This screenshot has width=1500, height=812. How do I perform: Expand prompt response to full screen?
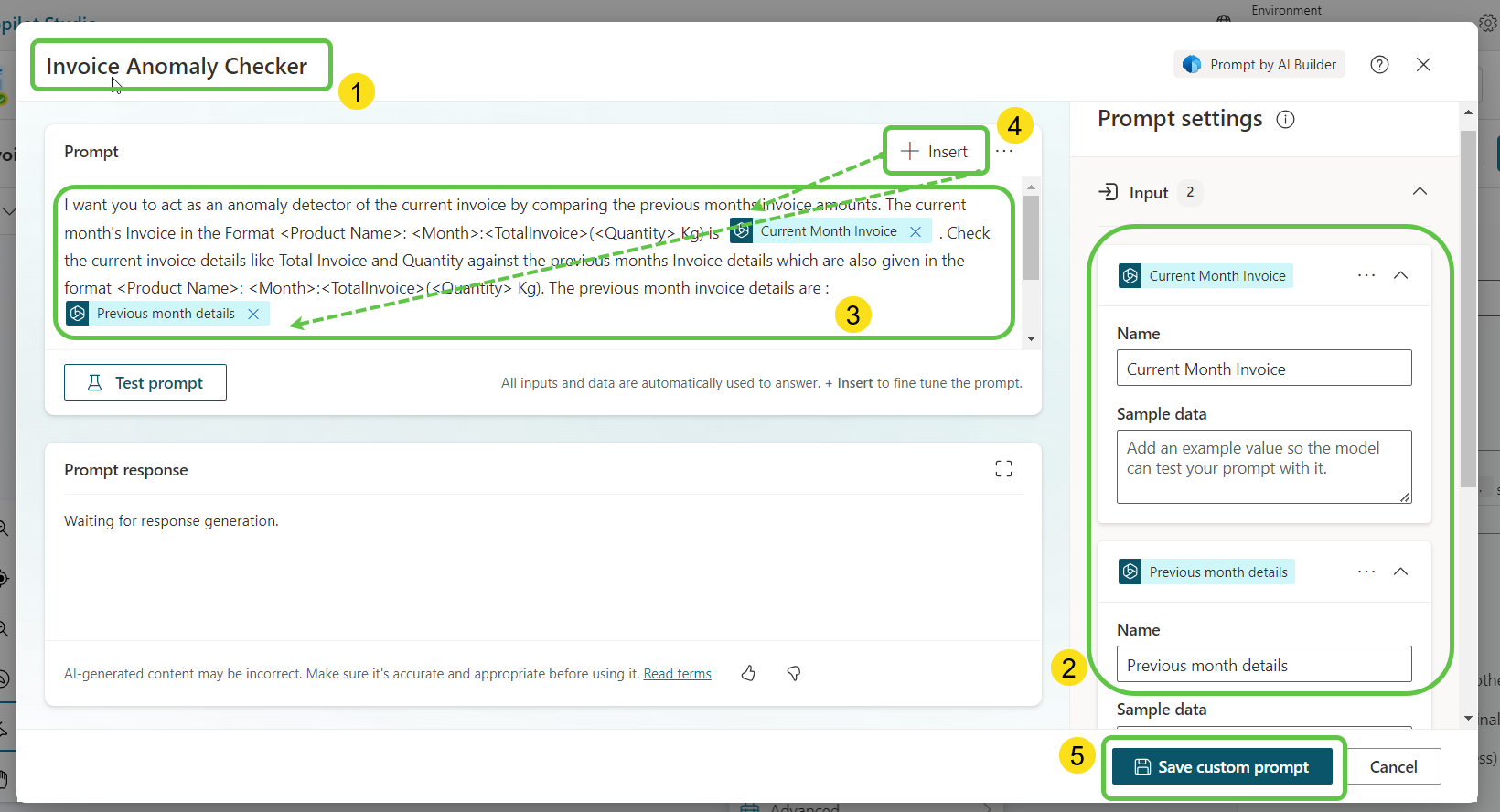(1003, 469)
